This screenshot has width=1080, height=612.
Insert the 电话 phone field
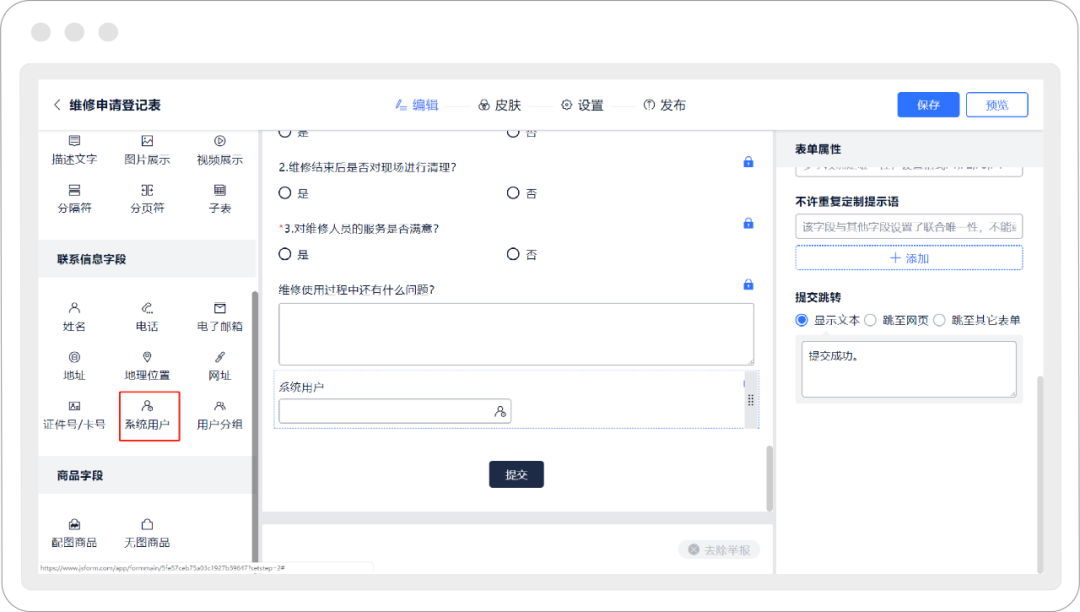tap(147, 316)
